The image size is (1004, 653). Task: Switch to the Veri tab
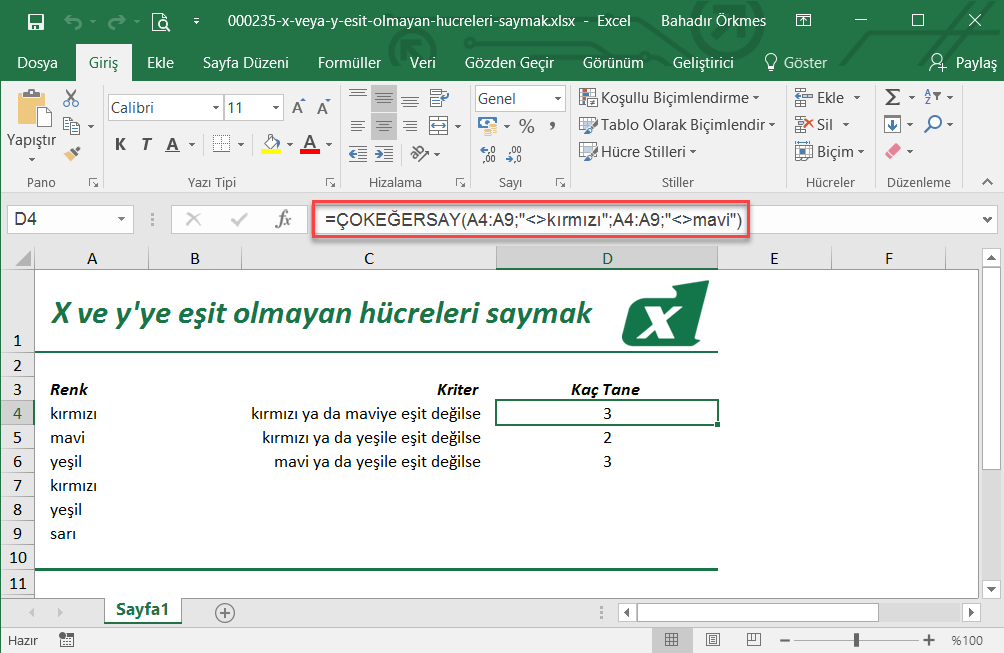tap(423, 63)
